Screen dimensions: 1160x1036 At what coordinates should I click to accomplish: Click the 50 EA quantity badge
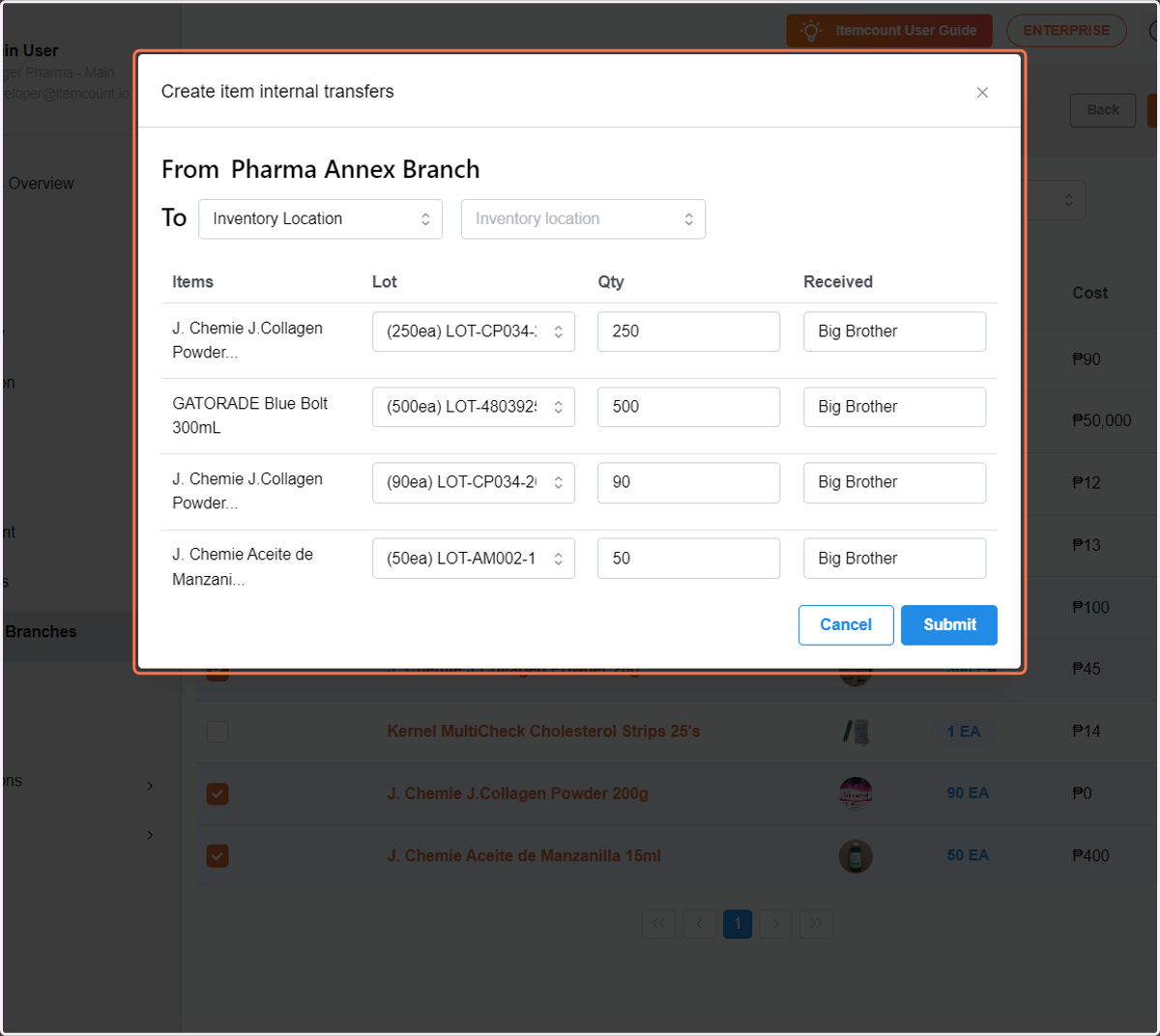coord(968,855)
